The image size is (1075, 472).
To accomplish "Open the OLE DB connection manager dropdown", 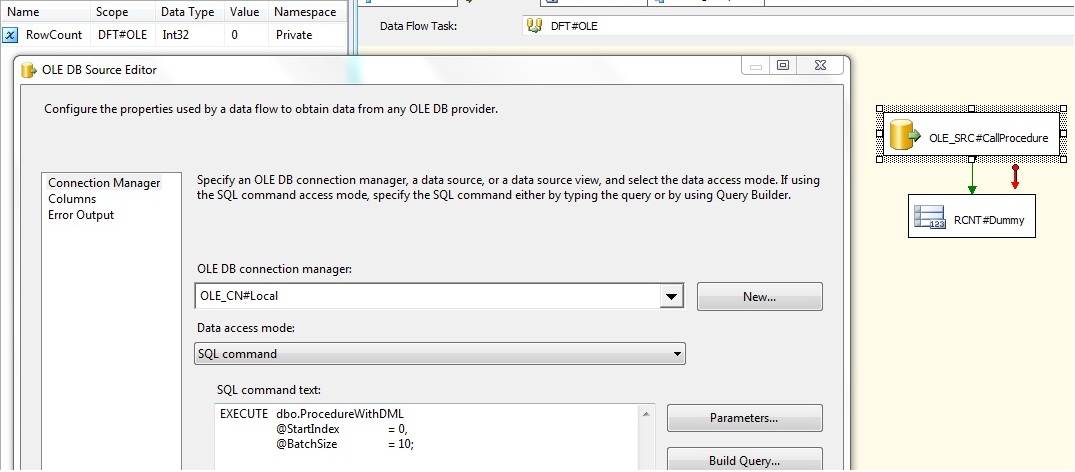I will [672, 296].
